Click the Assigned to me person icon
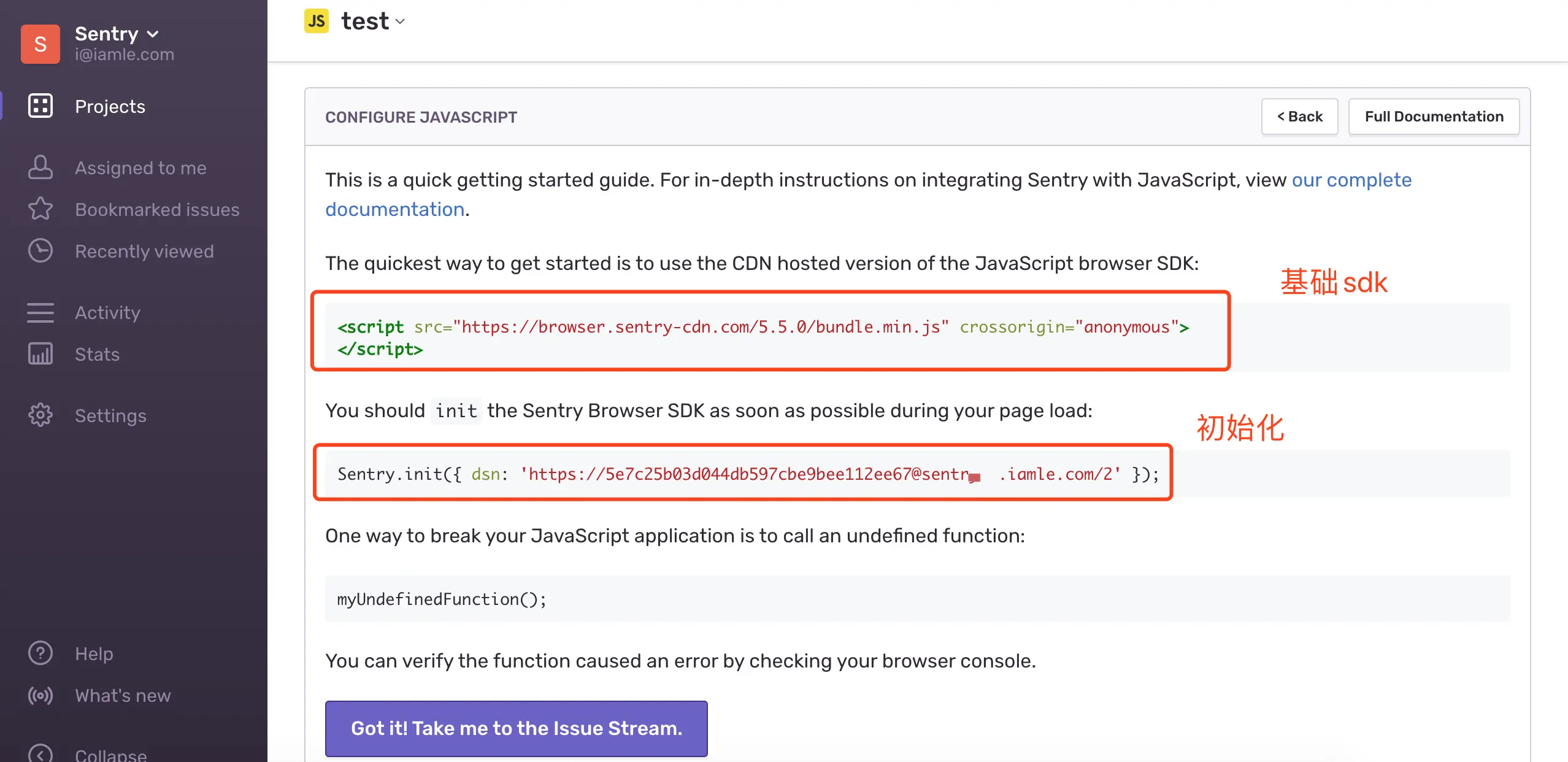The width and height of the screenshot is (1568, 762). 40,167
